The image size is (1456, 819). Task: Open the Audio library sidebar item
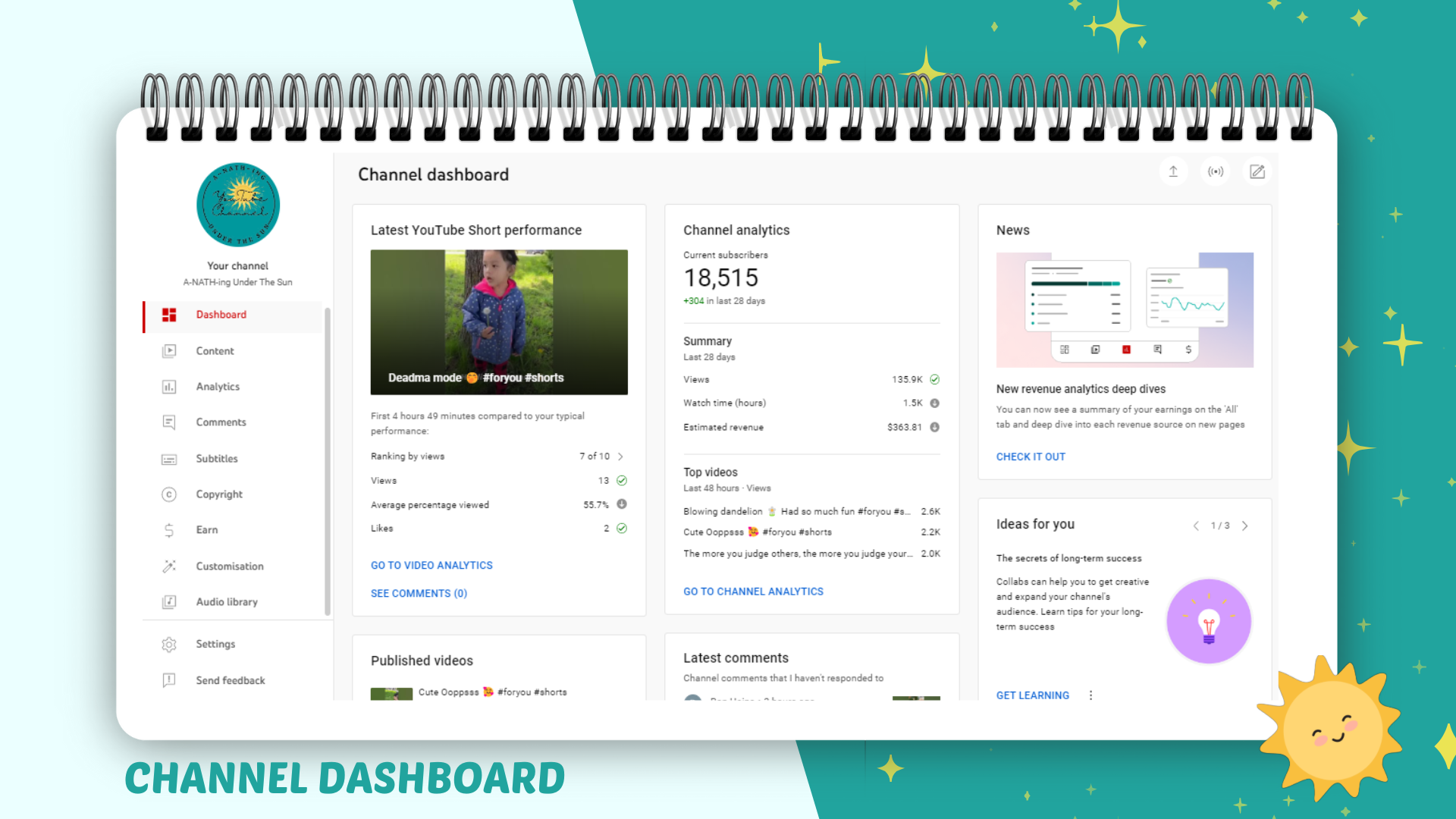[227, 602]
